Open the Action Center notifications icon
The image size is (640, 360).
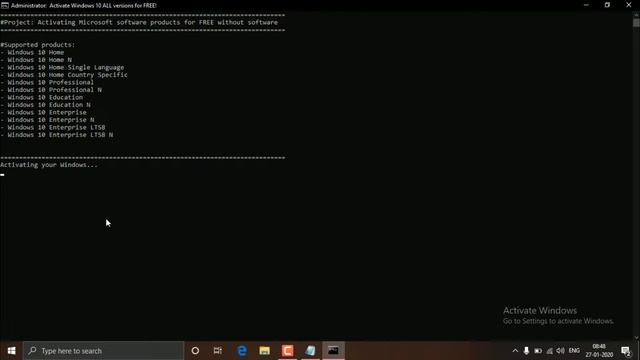click(x=626, y=351)
